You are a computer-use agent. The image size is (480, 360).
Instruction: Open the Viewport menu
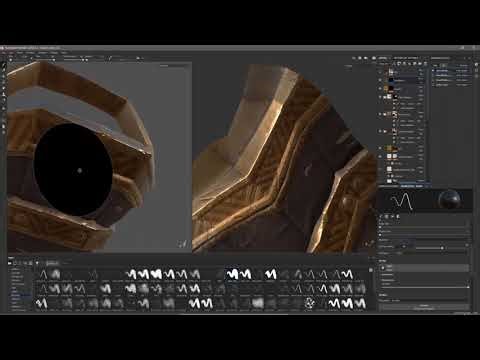pyautogui.click(x=43, y=53)
